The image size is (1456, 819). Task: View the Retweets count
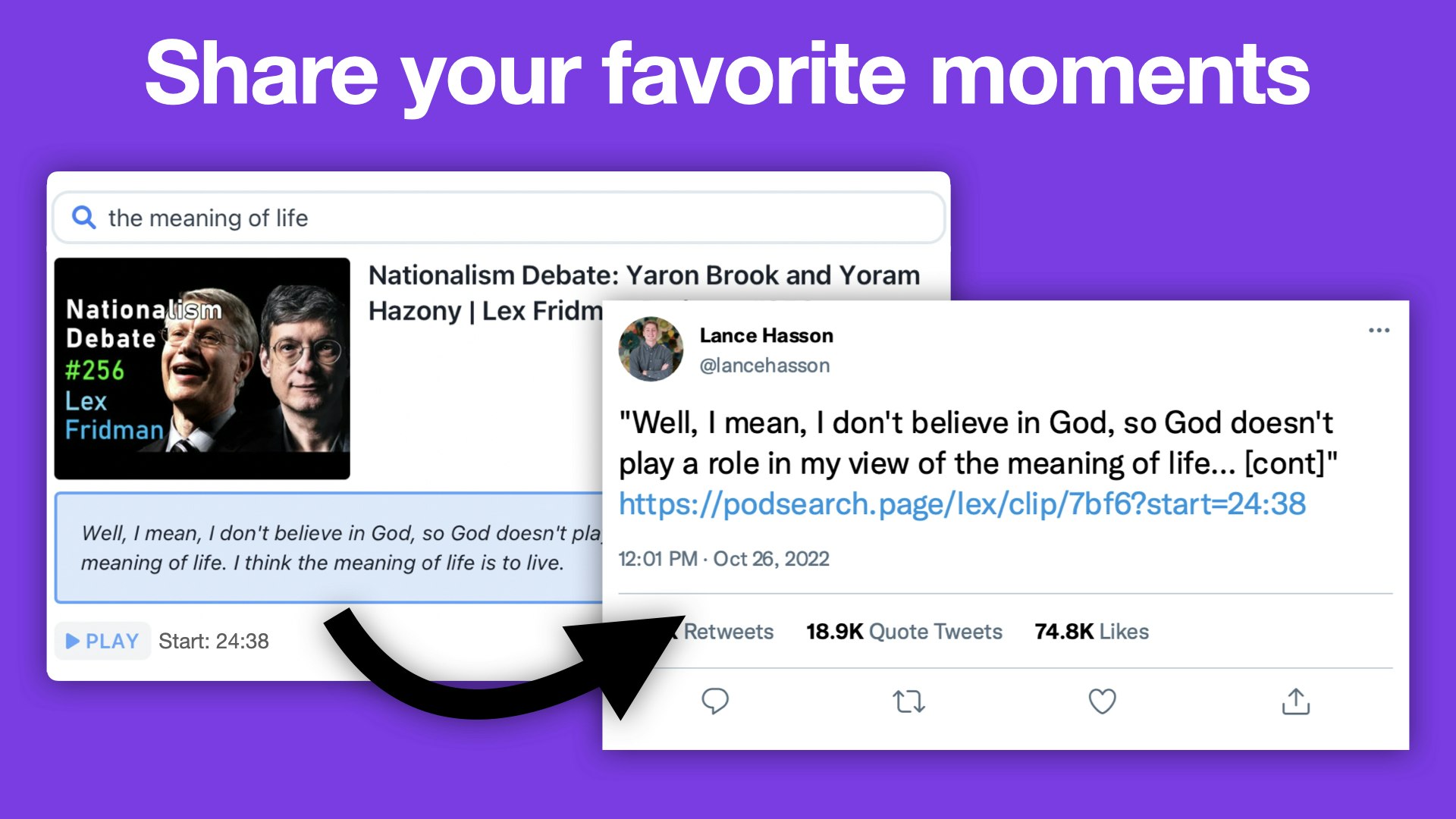pyautogui.click(x=726, y=632)
